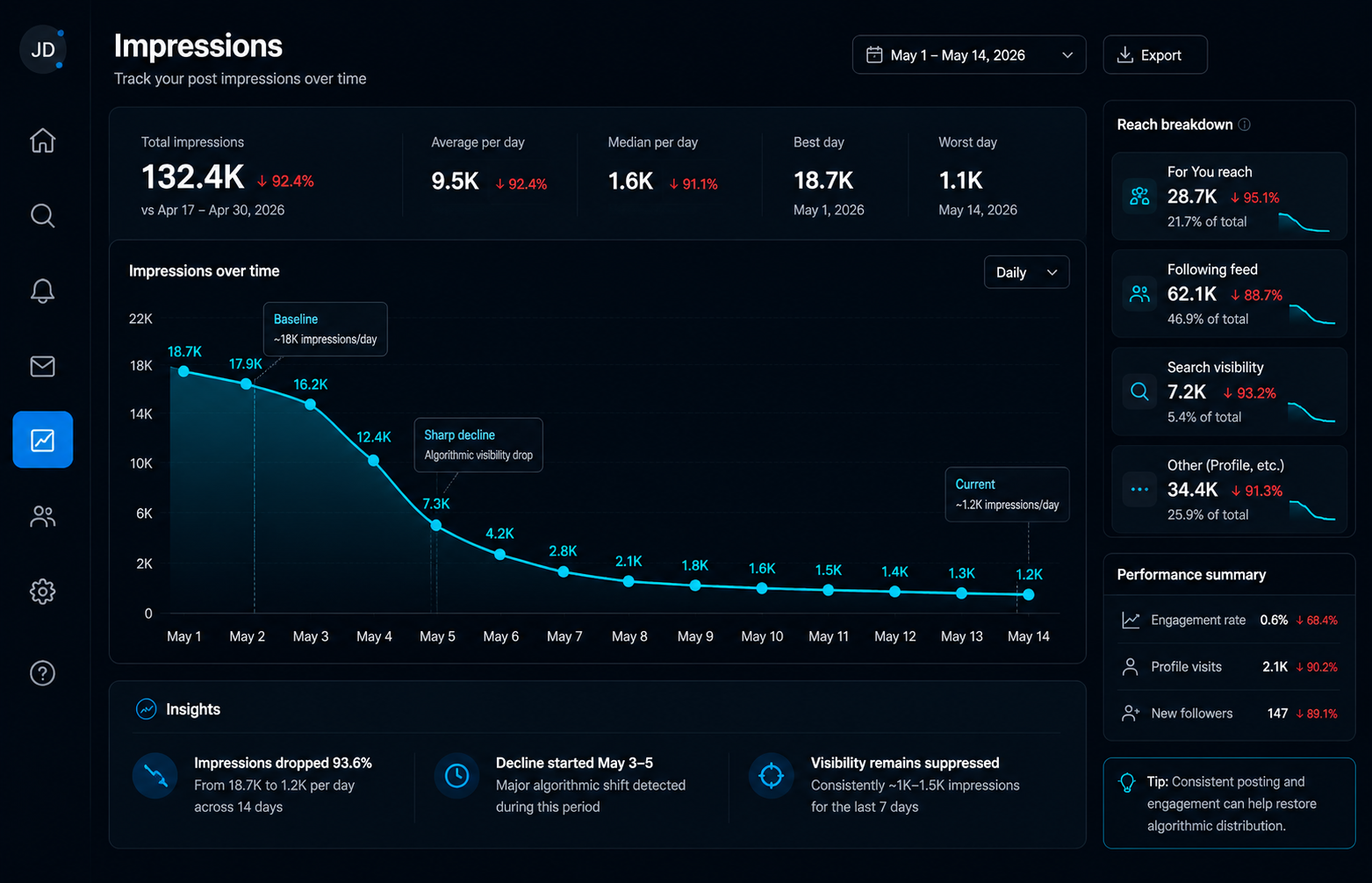Open the May 1 – May 14, 2026 dropdown
The image size is (1372, 883).
tap(969, 54)
